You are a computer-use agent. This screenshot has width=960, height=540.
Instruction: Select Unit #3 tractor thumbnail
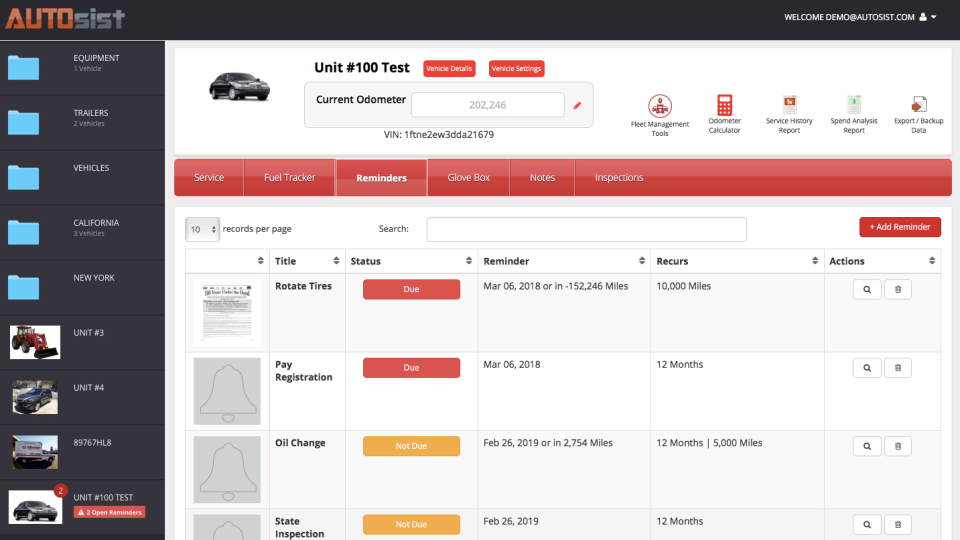pos(35,342)
